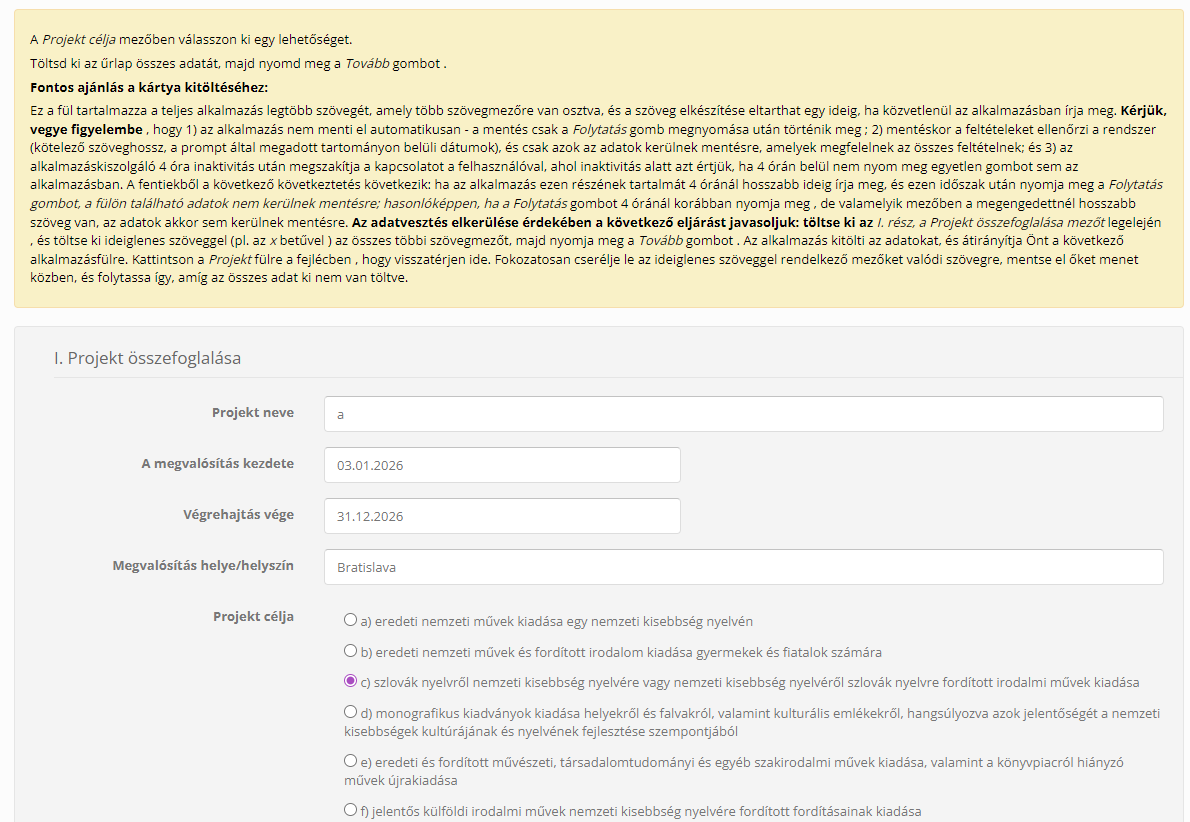Viewport: 1190px width, 822px height.
Task: Select the checked option c) radio button
Action: point(350,681)
